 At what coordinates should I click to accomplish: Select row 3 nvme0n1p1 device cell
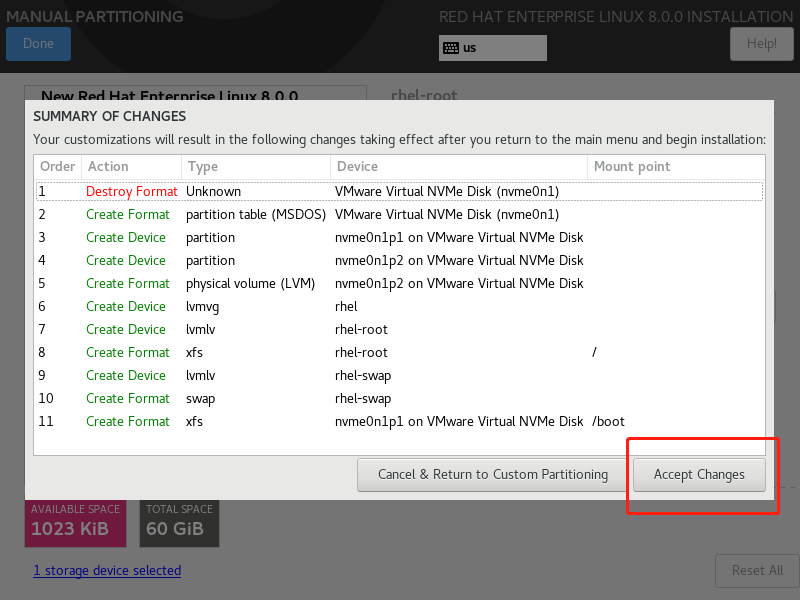coord(459,237)
